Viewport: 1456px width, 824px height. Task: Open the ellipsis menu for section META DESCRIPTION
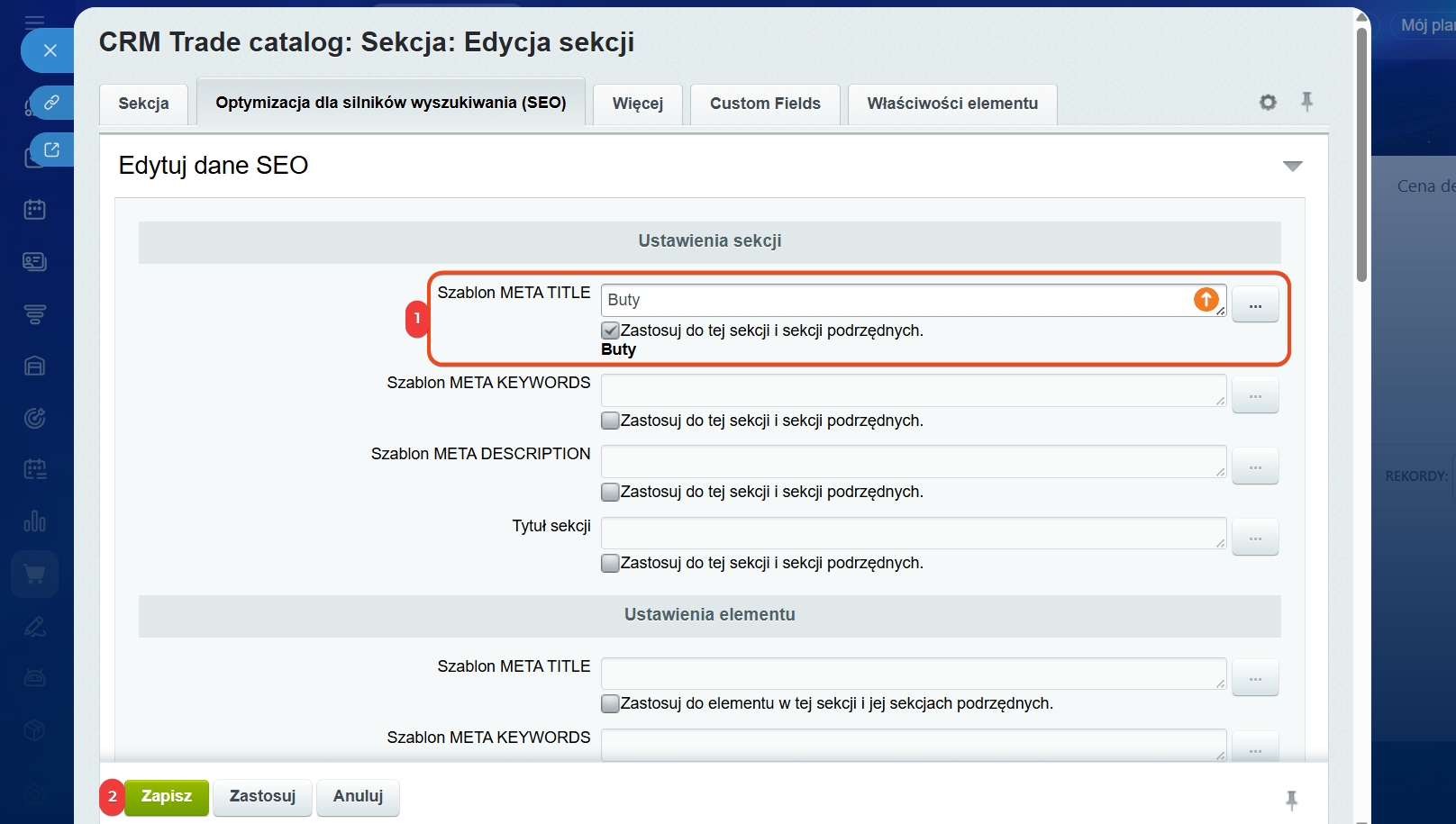(x=1255, y=466)
